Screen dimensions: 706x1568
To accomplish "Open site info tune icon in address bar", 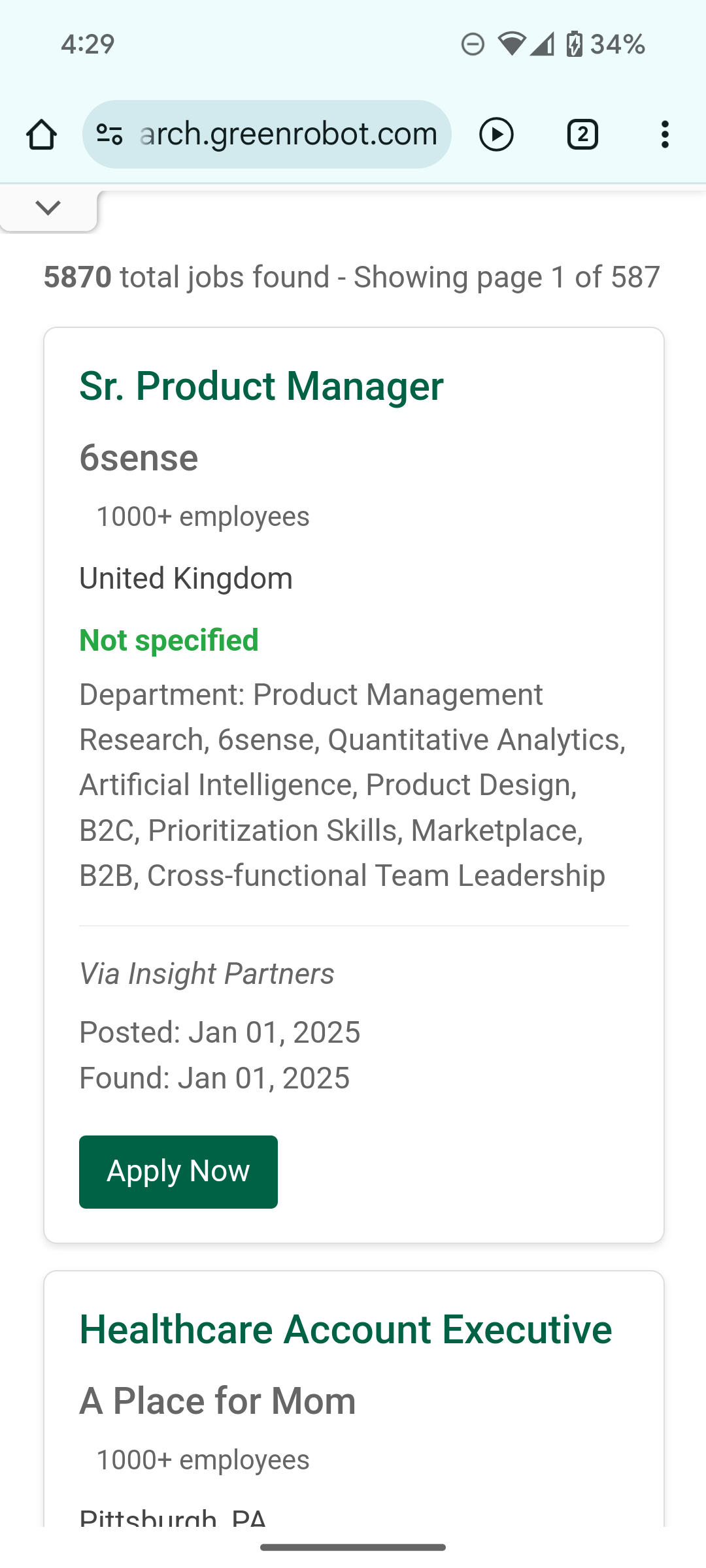I will (x=109, y=135).
